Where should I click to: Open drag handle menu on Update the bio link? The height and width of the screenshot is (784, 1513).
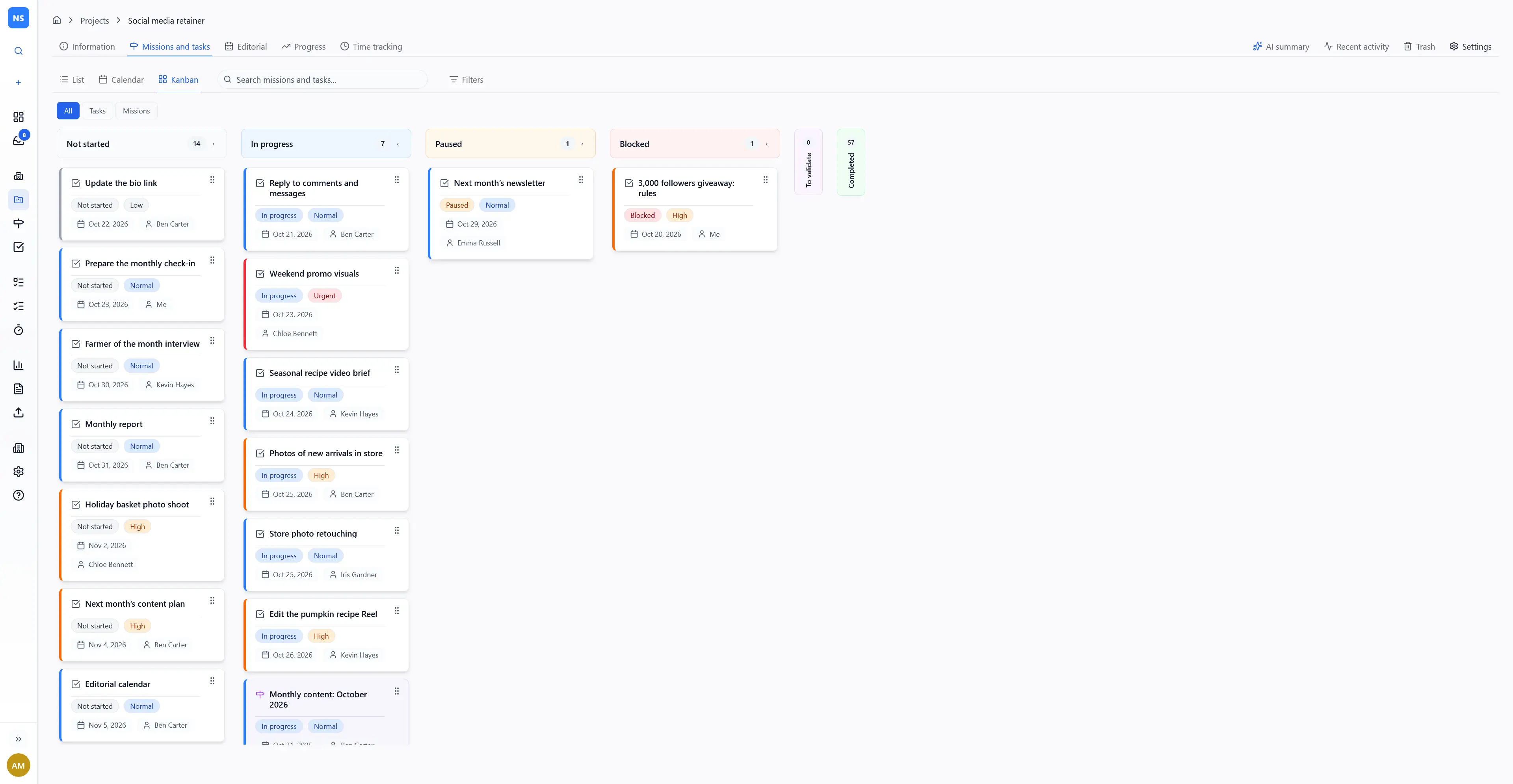(x=212, y=180)
